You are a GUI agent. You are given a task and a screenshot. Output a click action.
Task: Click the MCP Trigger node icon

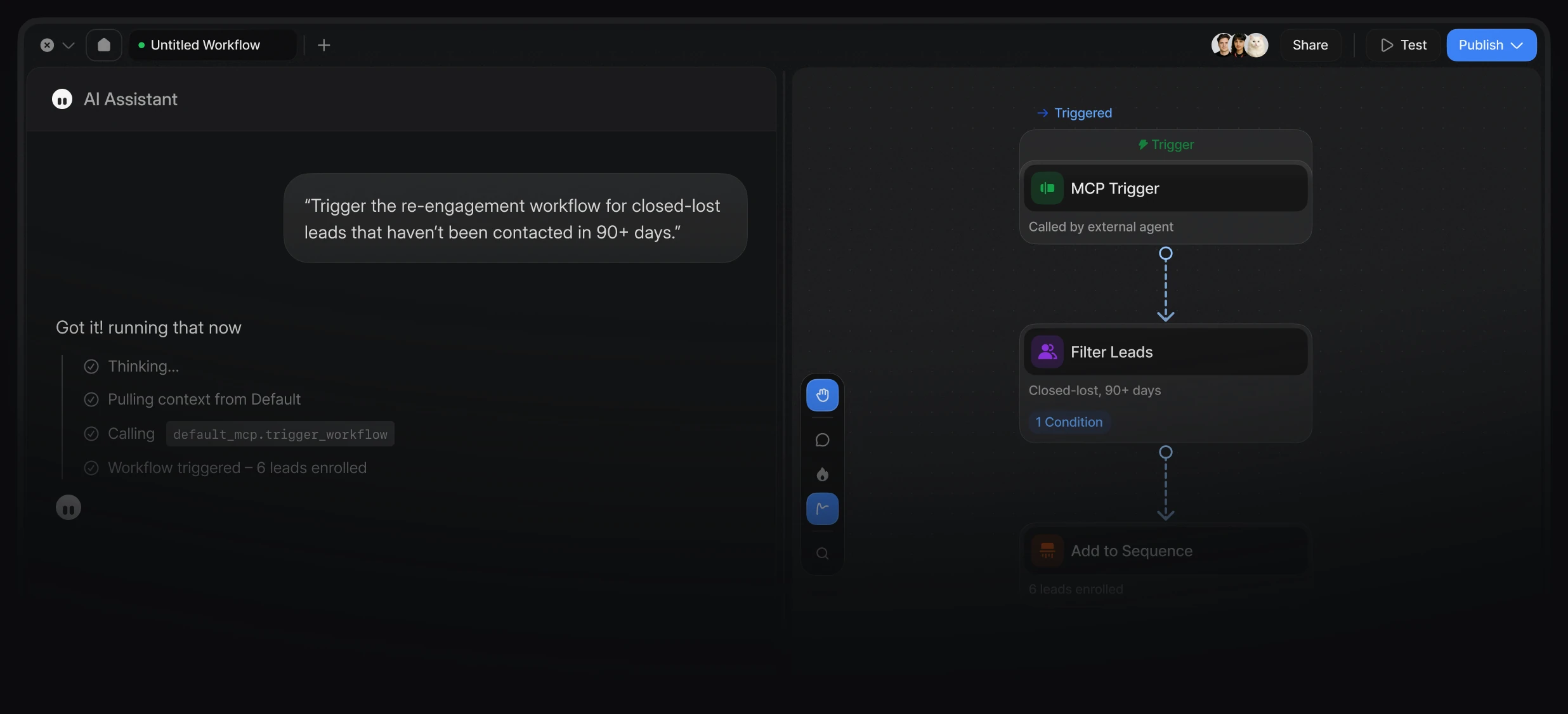[1047, 188]
